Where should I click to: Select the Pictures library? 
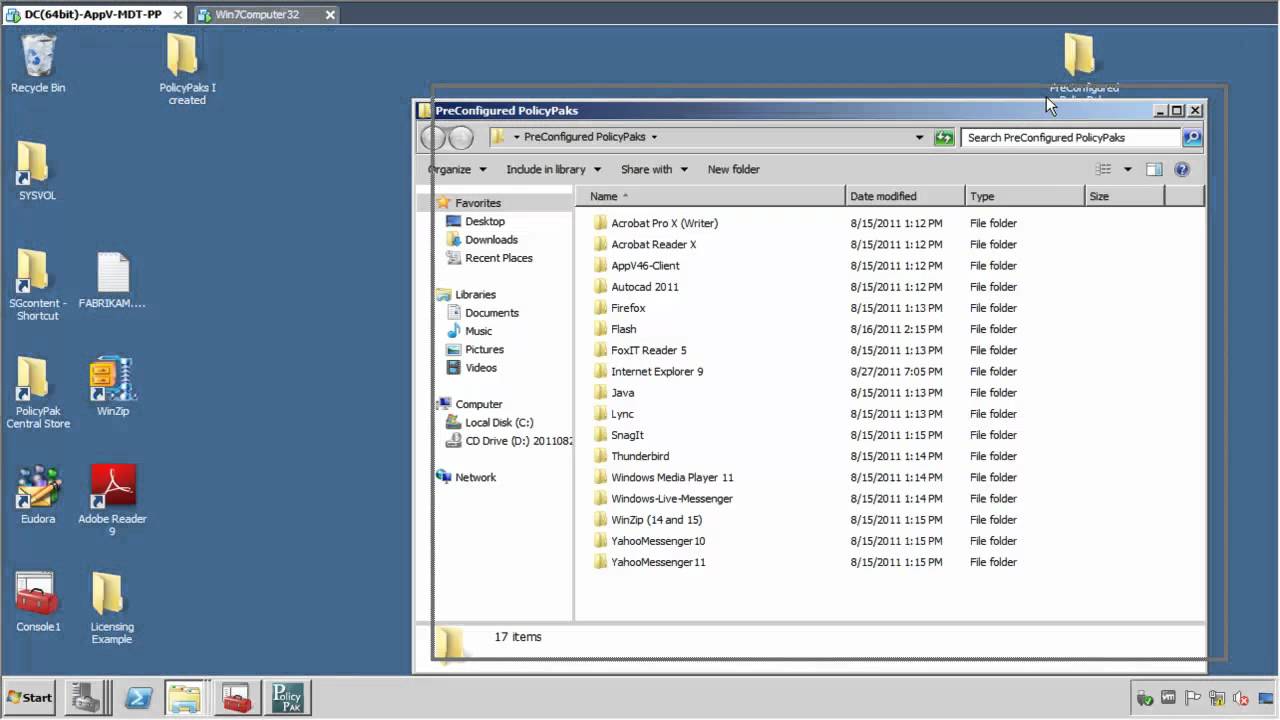coord(484,349)
